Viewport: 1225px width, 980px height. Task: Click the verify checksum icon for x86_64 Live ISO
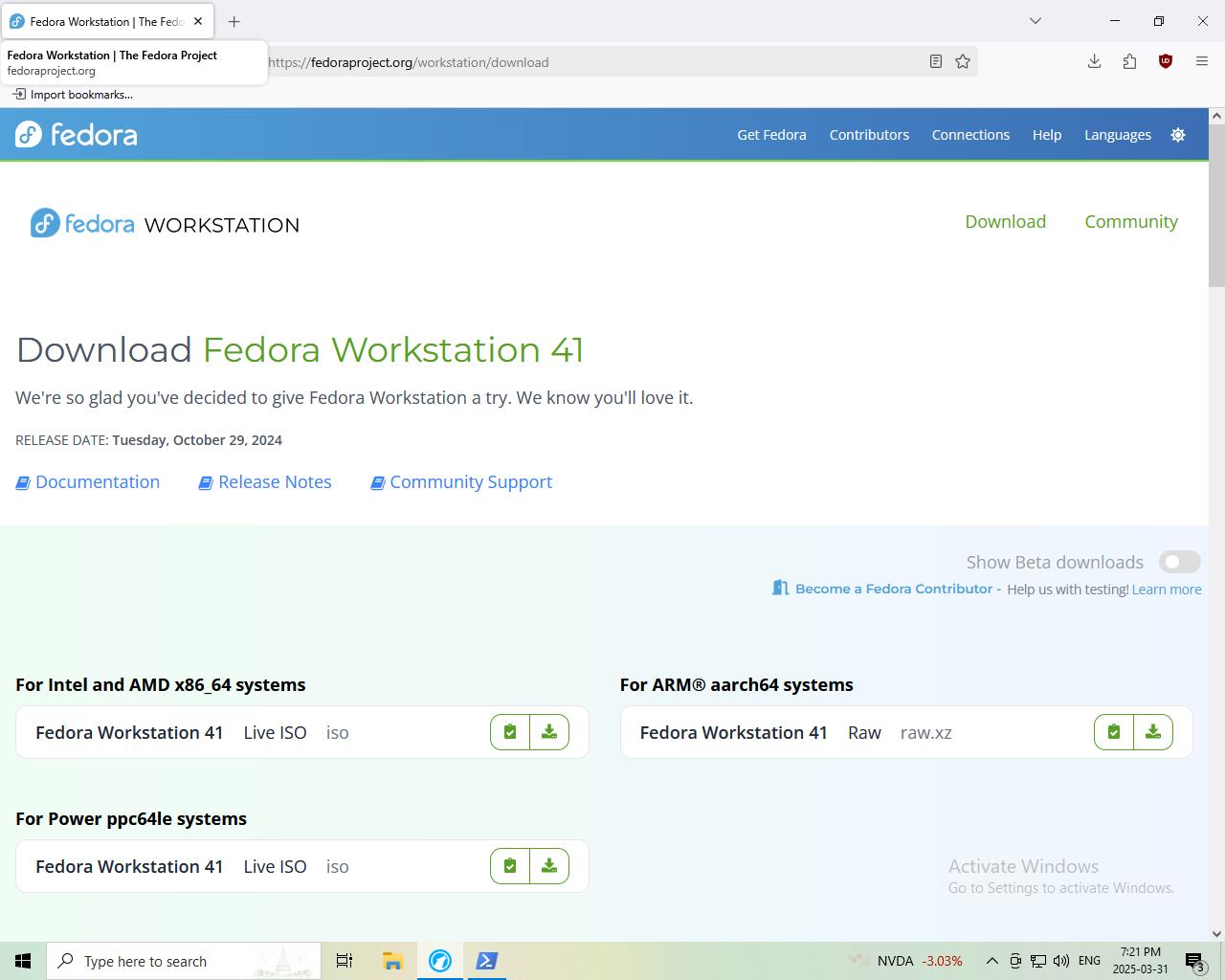pos(510,732)
